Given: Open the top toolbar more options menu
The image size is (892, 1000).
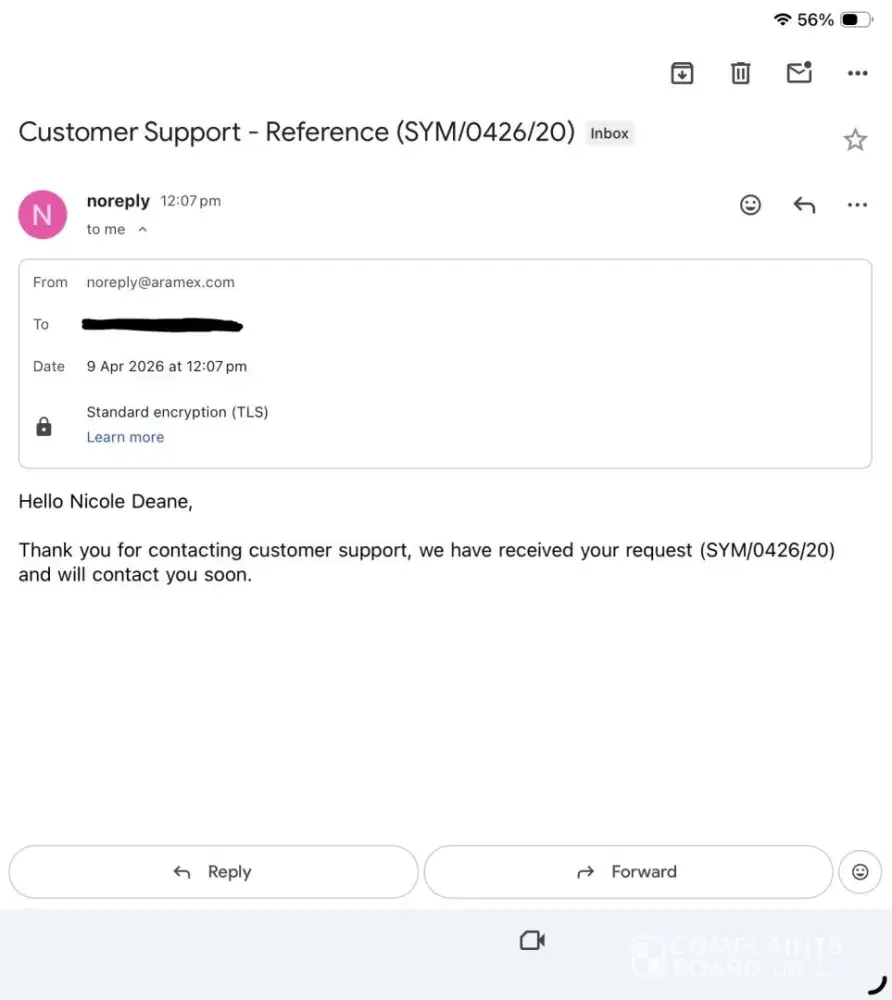Looking at the screenshot, I should [x=857, y=73].
